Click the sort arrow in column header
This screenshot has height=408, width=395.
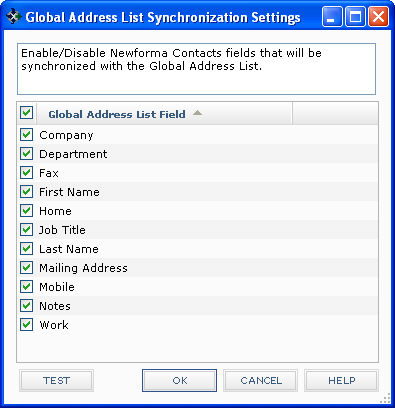197,113
